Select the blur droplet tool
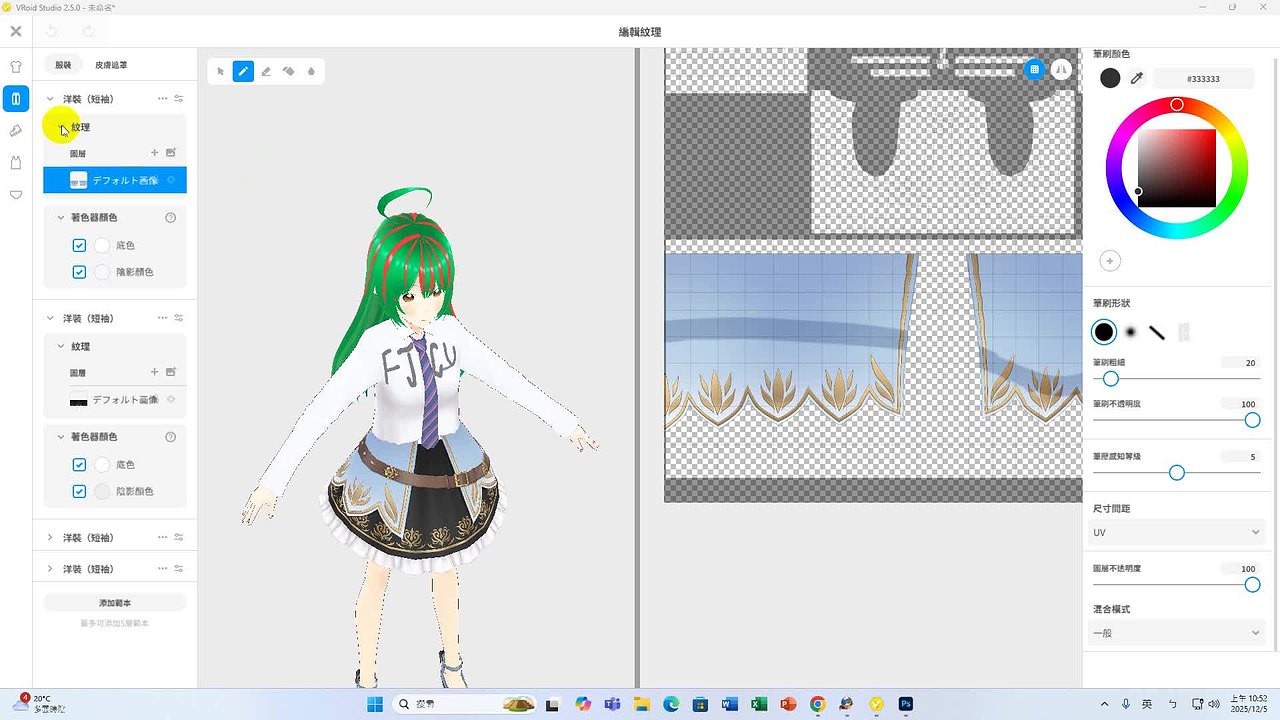Screen dimensions: 1280x720 tap(311, 71)
